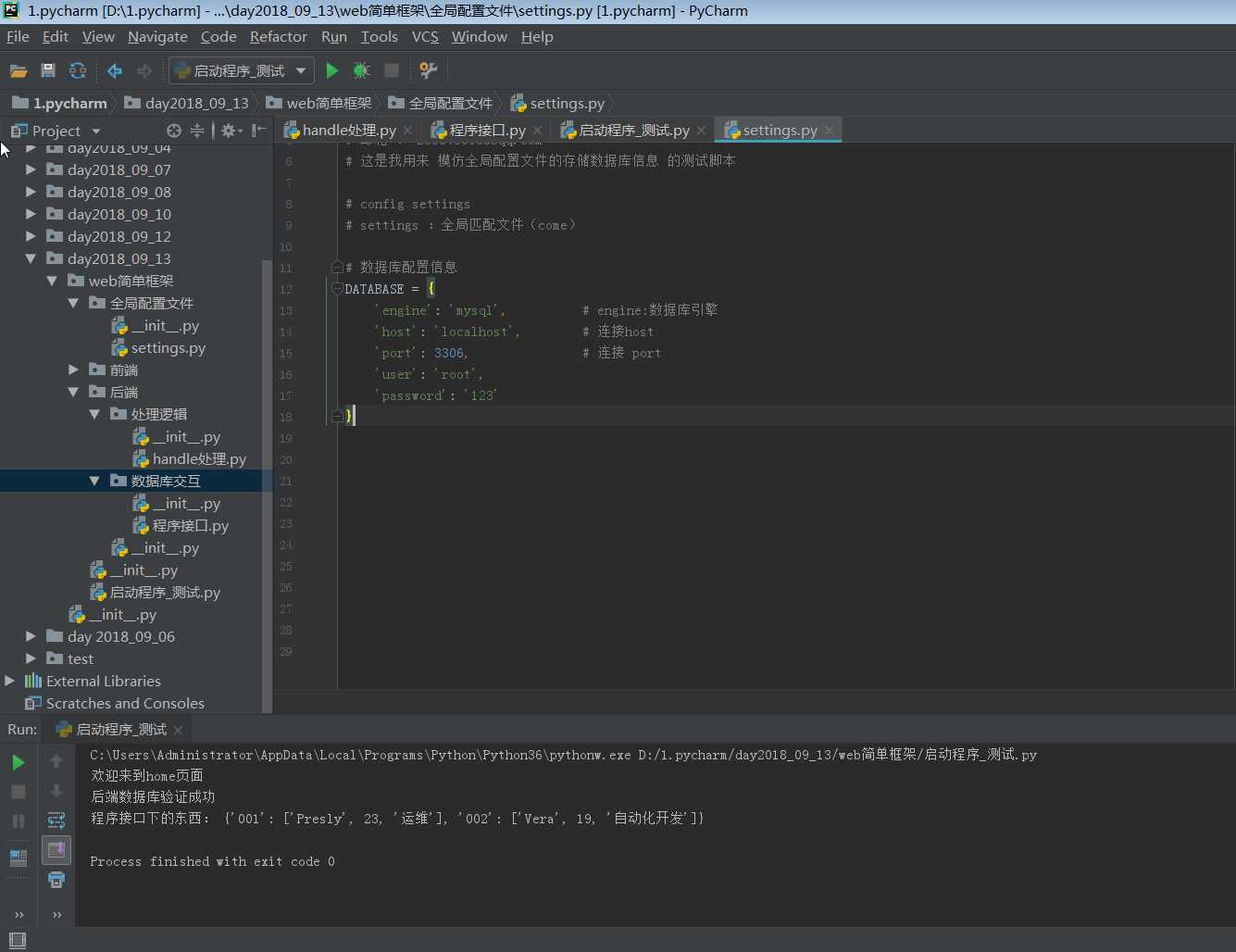
Task: Click the Collapse All icon in Project panel
Action: [x=197, y=131]
